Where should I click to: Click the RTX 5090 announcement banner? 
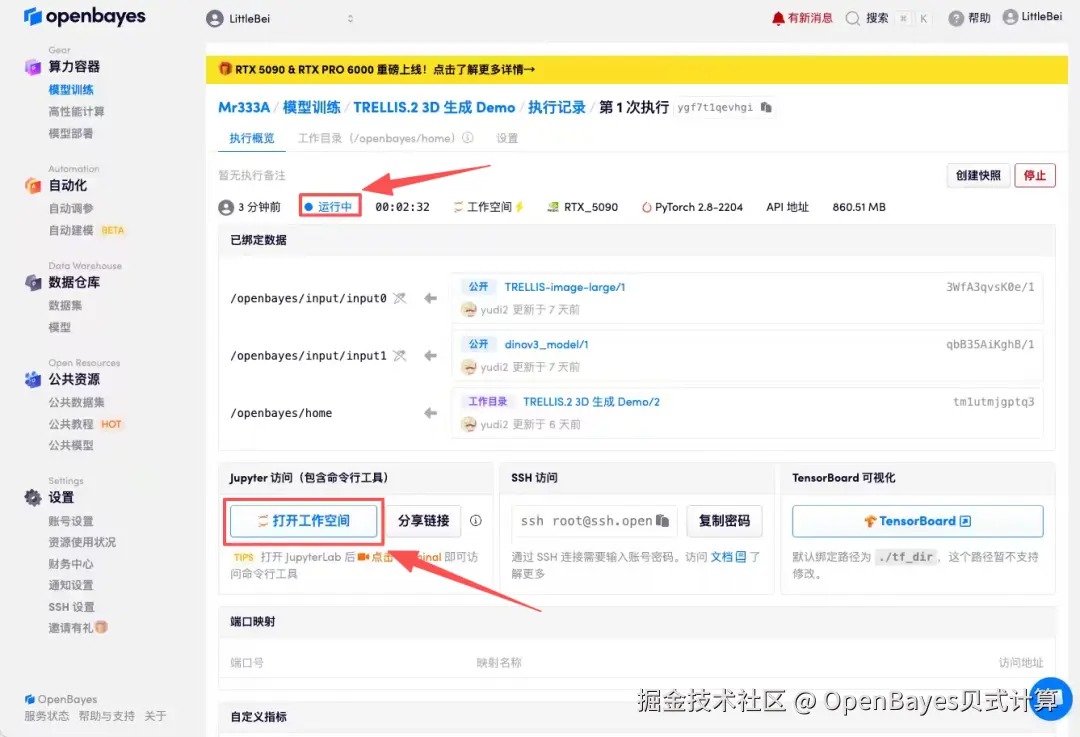636,70
